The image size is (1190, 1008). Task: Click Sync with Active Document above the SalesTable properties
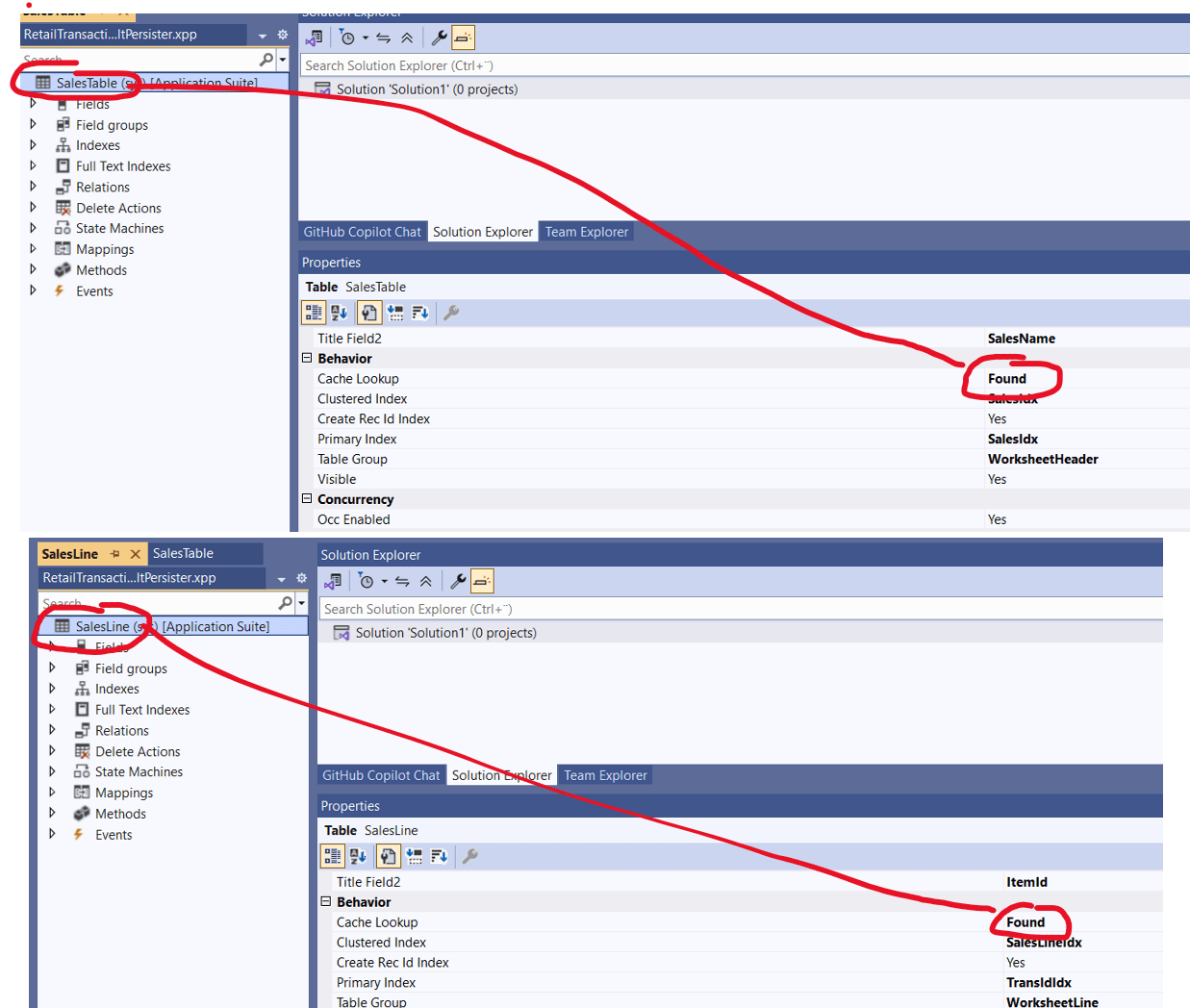click(x=383, y=38)
